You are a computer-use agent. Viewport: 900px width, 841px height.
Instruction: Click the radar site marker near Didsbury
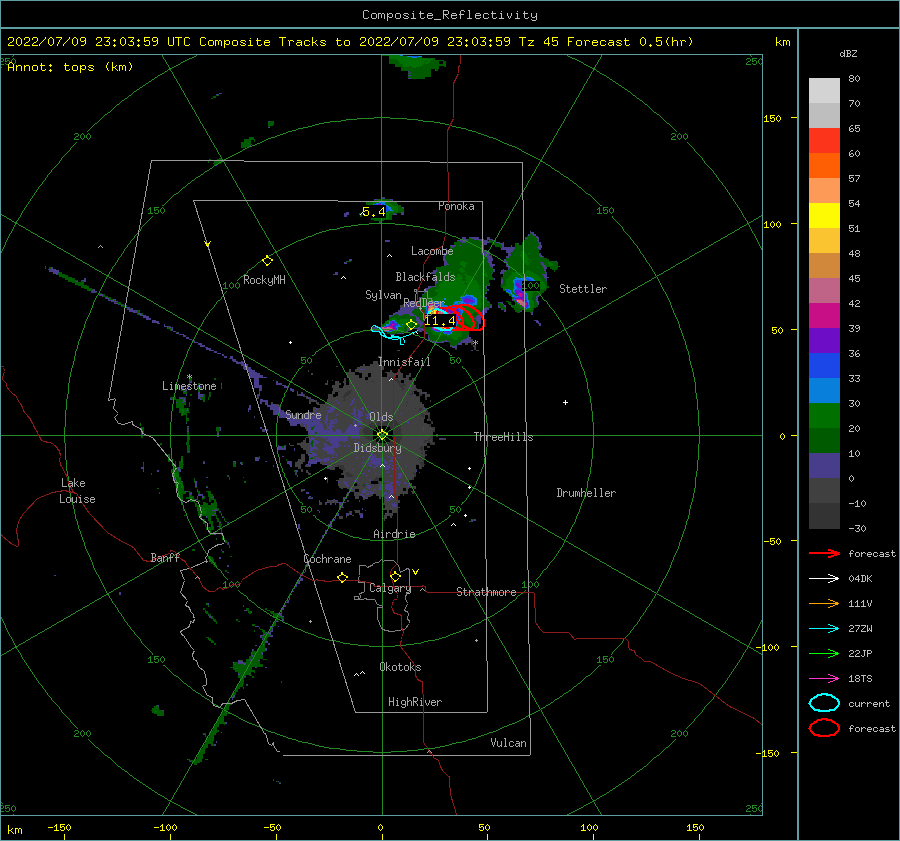(x=382, y=435)
